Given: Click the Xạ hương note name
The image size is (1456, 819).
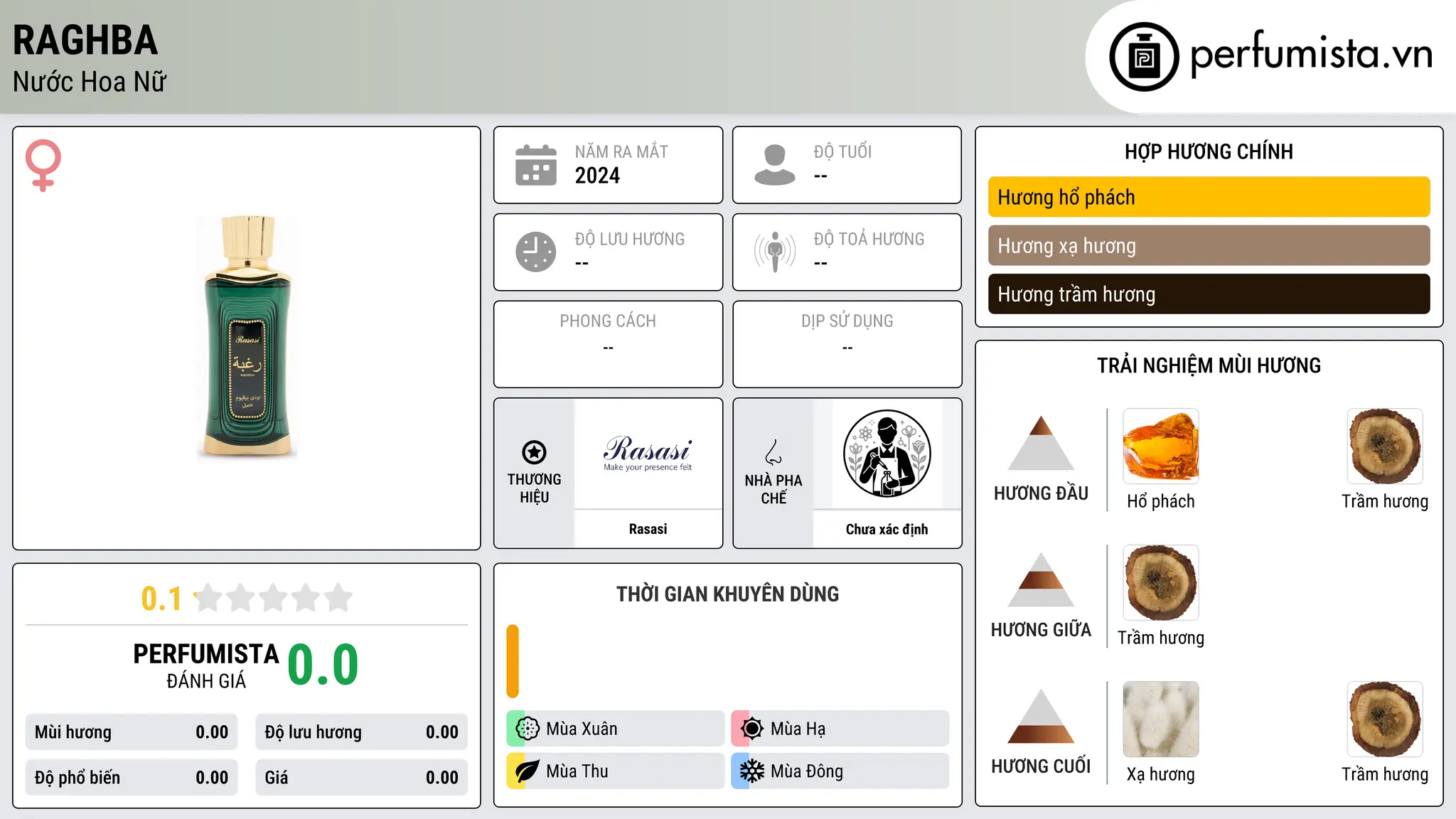Looking at the screenshot, I should click(x=1161, y=774).
